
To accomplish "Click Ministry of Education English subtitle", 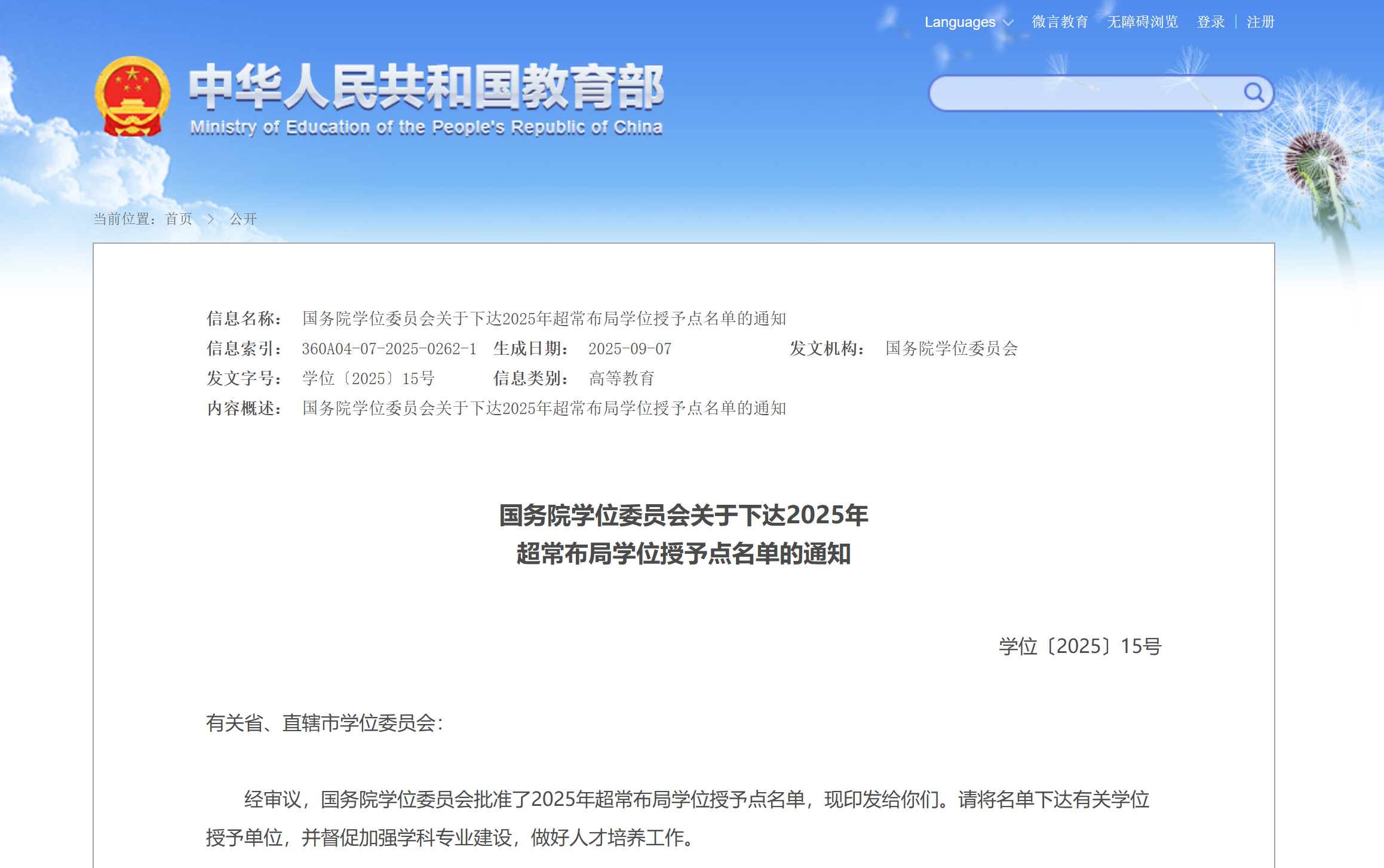I will coord(426,127).
